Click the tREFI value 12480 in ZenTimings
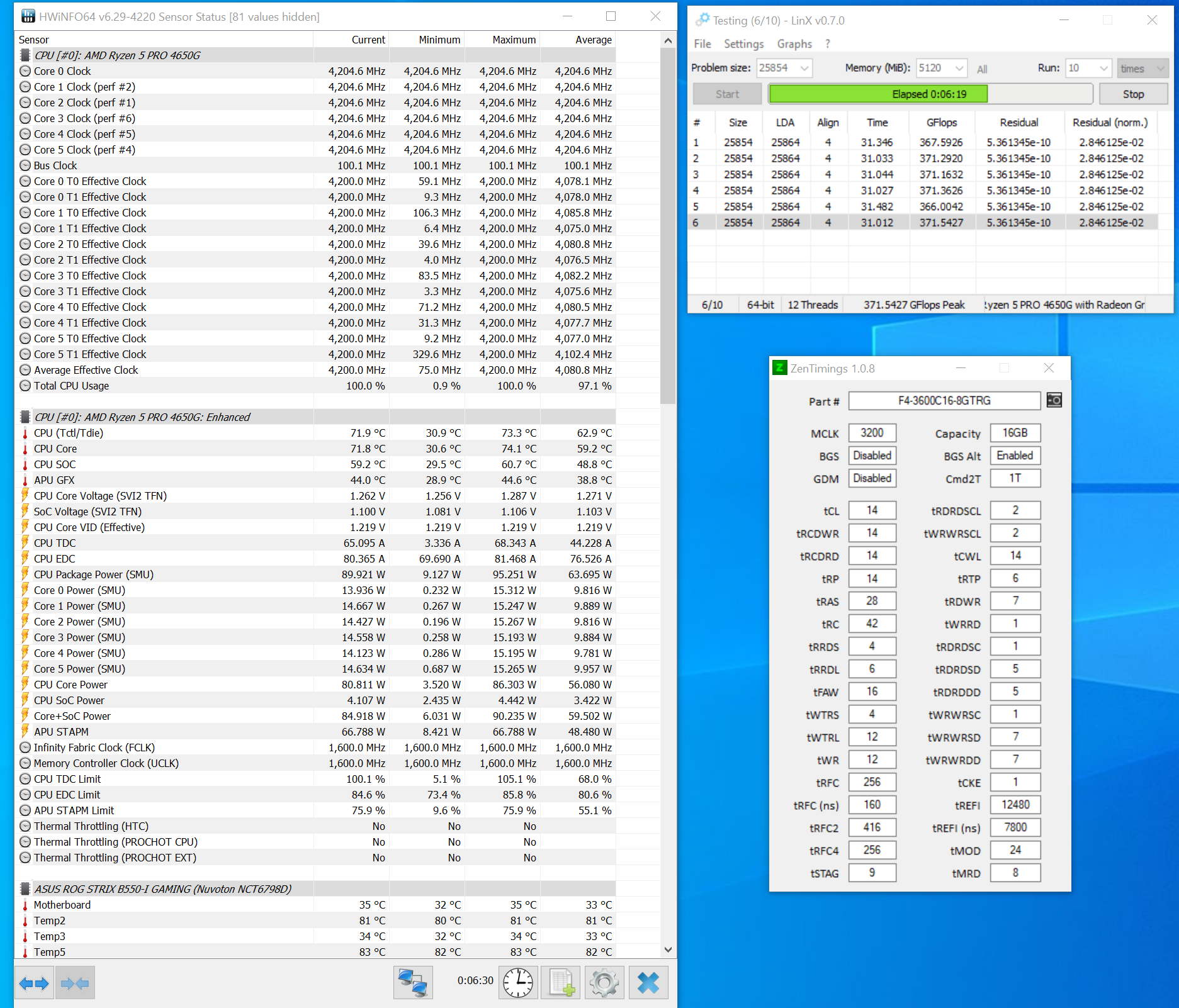The width and height of the screenshot is (1179, 1008). click(1015, 805)
